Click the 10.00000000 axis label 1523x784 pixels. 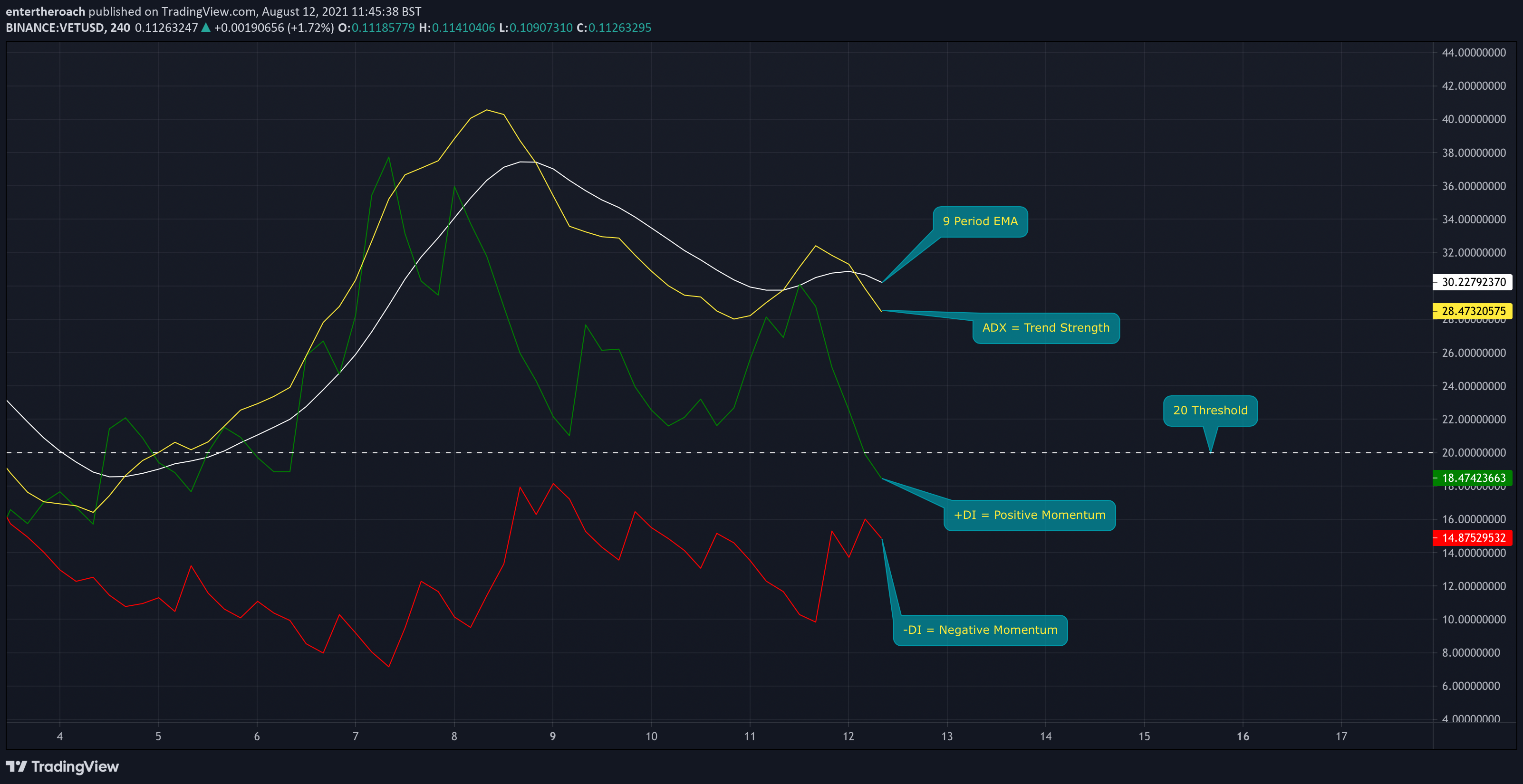click(1474, 620)
